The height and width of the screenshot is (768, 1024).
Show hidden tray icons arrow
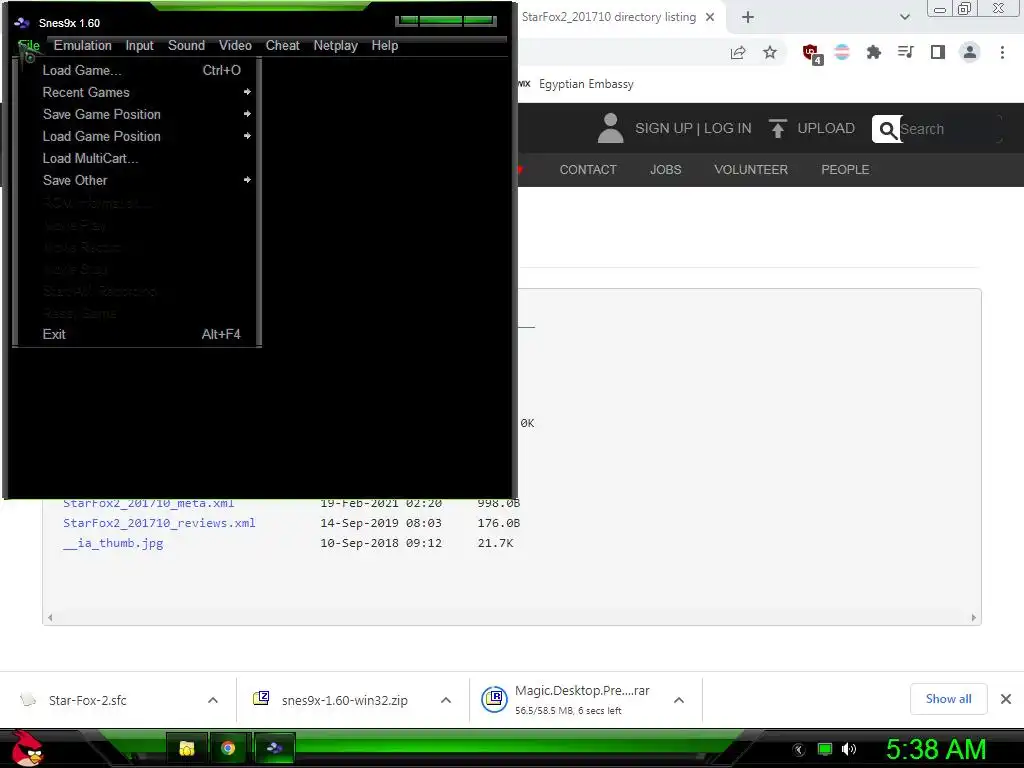(799, 749)
